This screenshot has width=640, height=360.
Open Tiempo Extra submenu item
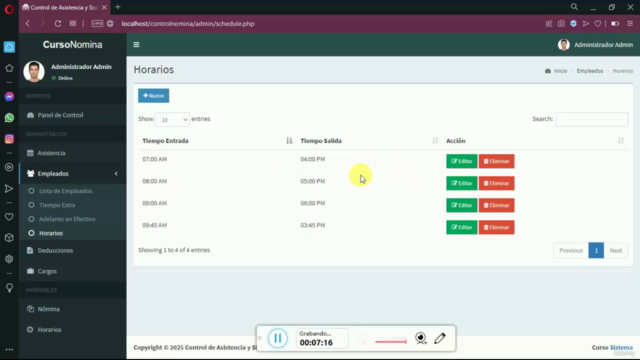[x=57, y=205]
